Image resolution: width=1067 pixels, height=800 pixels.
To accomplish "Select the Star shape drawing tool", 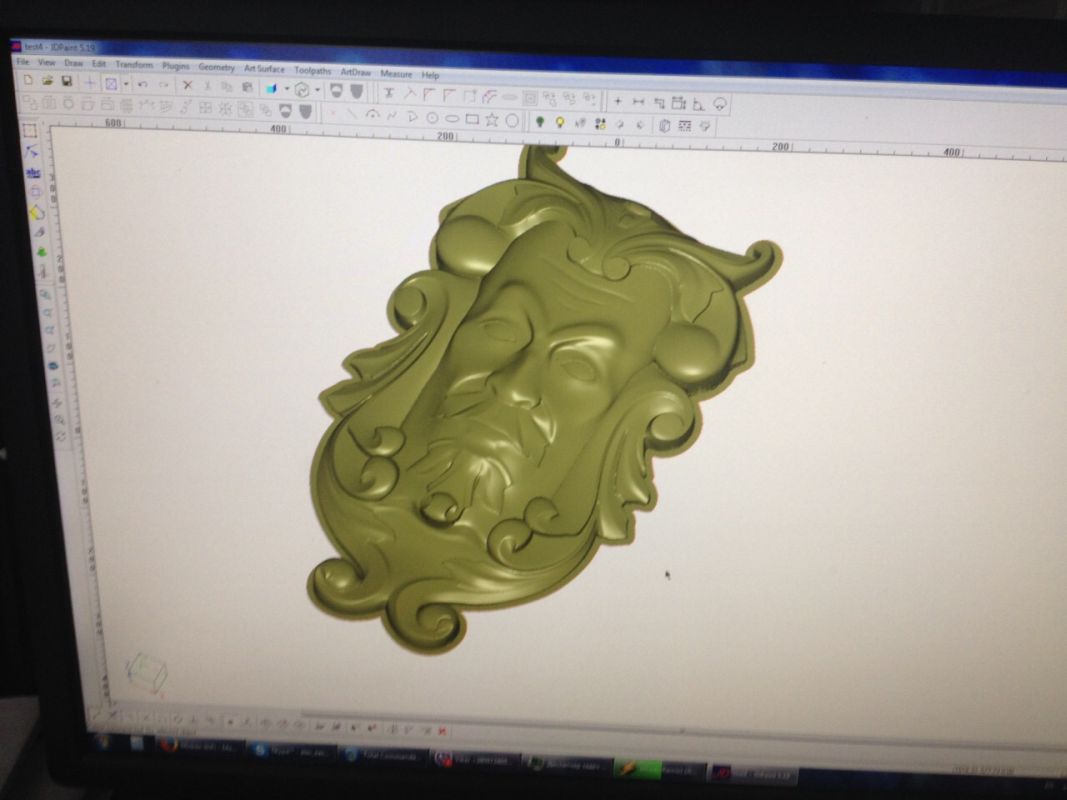I will (x=492, y=119).
